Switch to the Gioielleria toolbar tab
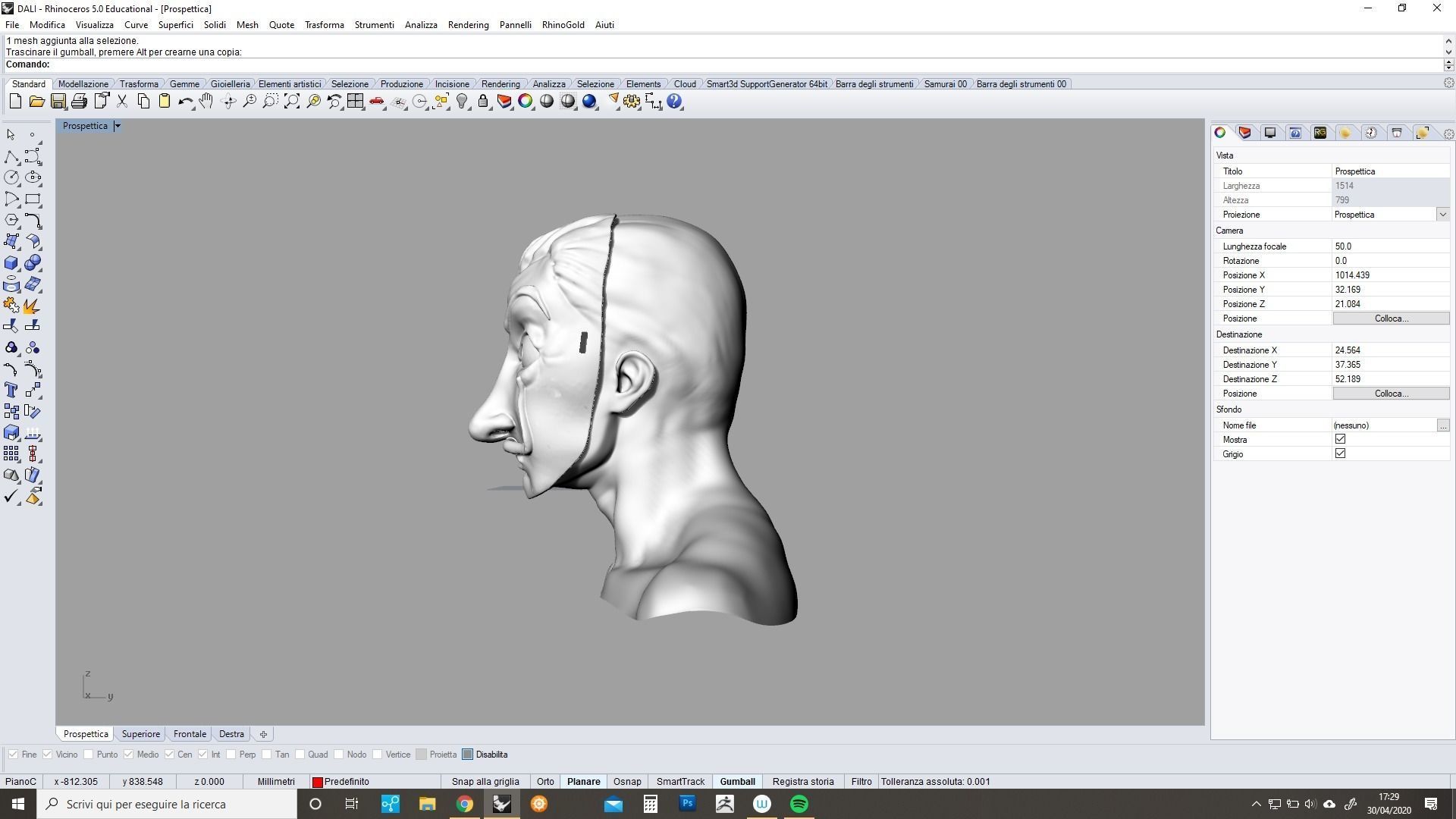Image resolution: width=1456 pixels, height=819 pixels. coord(230,84)
